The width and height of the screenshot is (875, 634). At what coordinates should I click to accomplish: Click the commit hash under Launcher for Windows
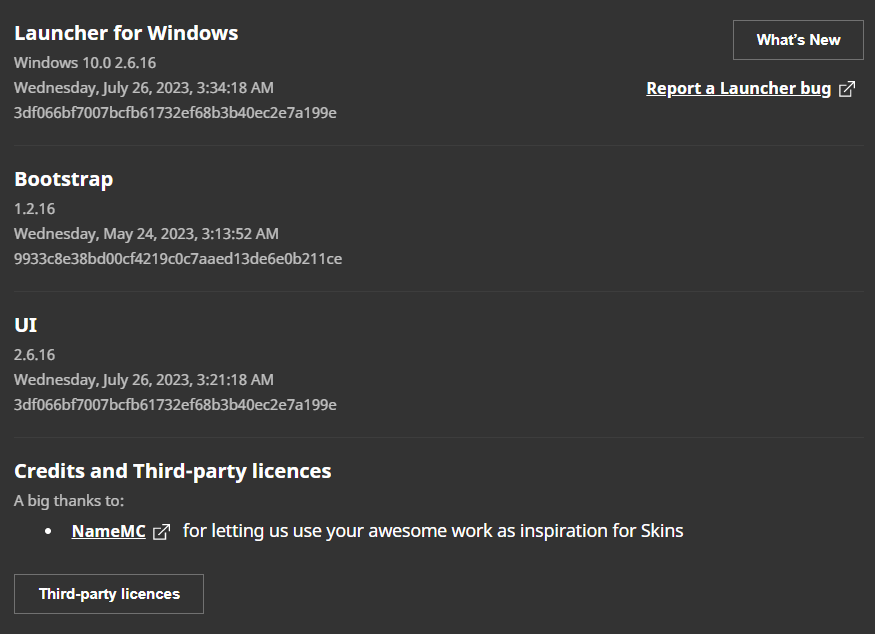[175, 112]
